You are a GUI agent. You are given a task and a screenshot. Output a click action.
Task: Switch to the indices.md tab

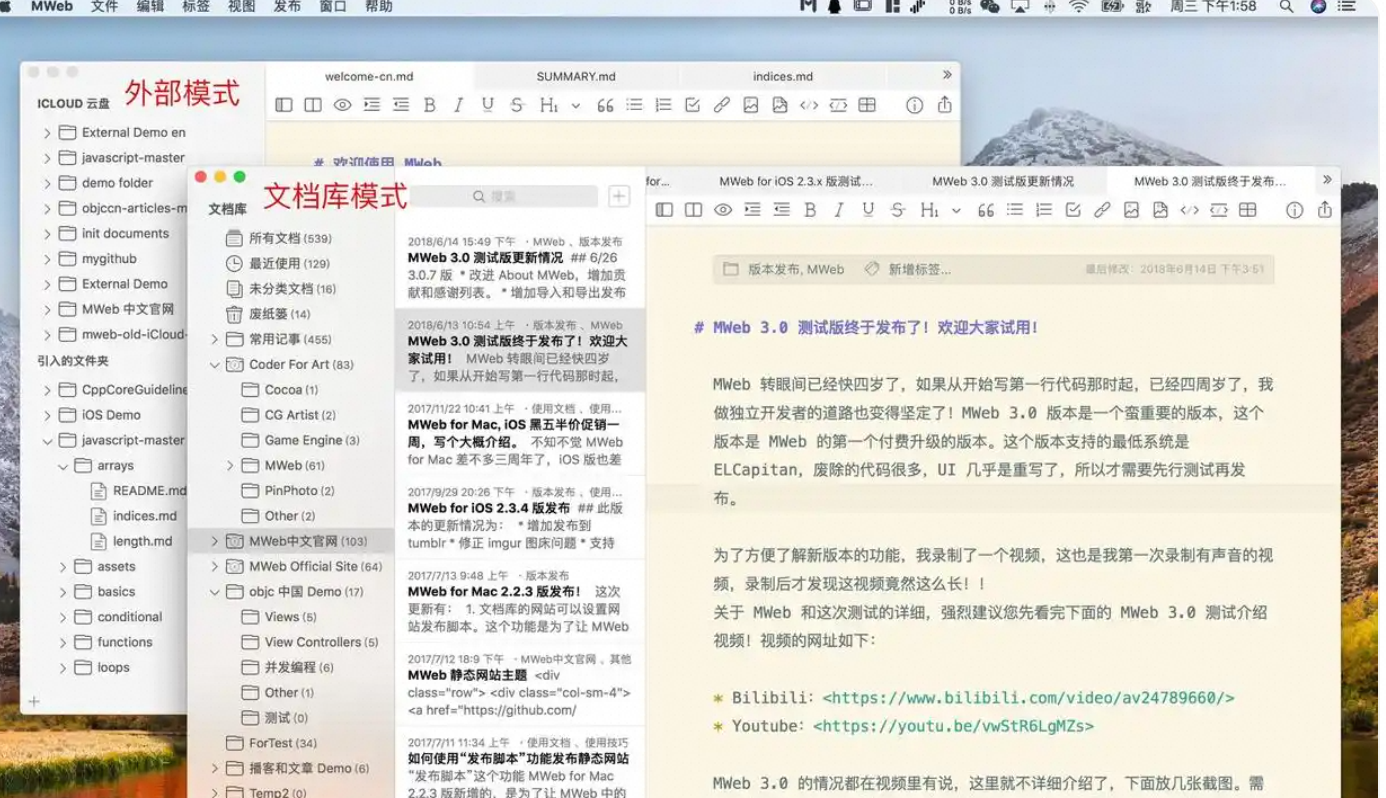783,76
